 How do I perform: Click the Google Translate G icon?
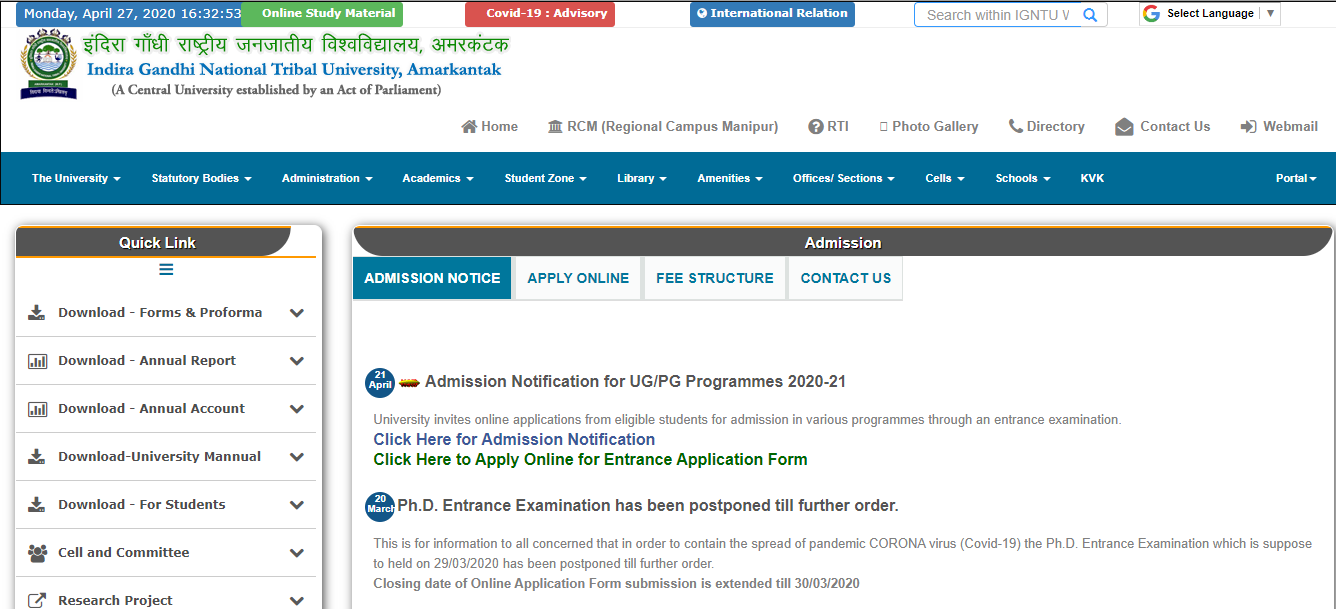(1151, 13)
